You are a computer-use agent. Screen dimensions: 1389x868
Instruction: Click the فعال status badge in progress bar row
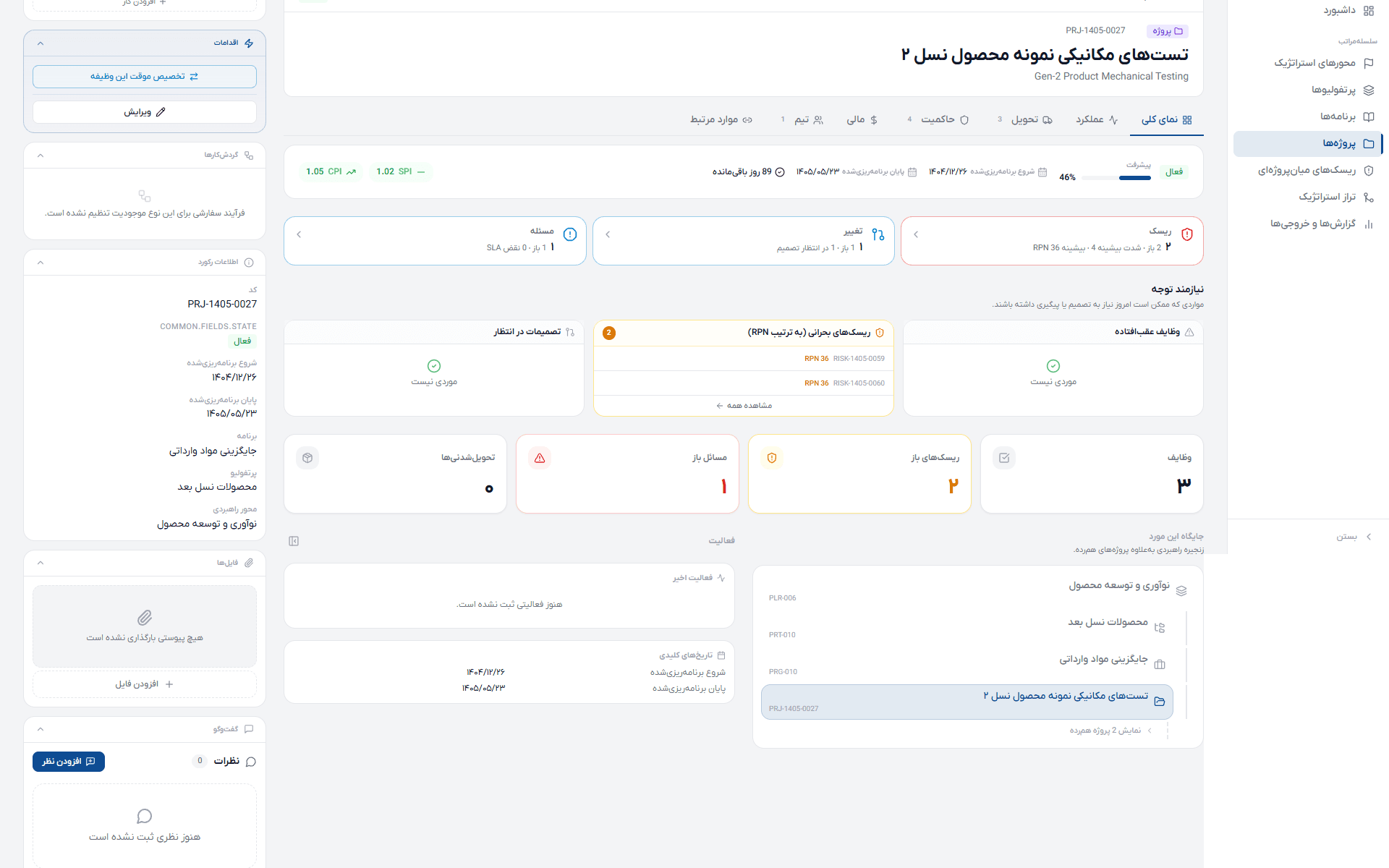(1174, 171)
